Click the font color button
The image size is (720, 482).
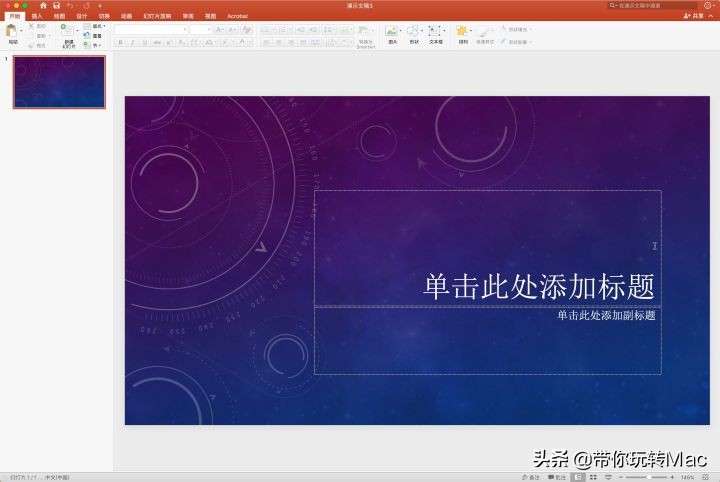[x=242, y=43]
